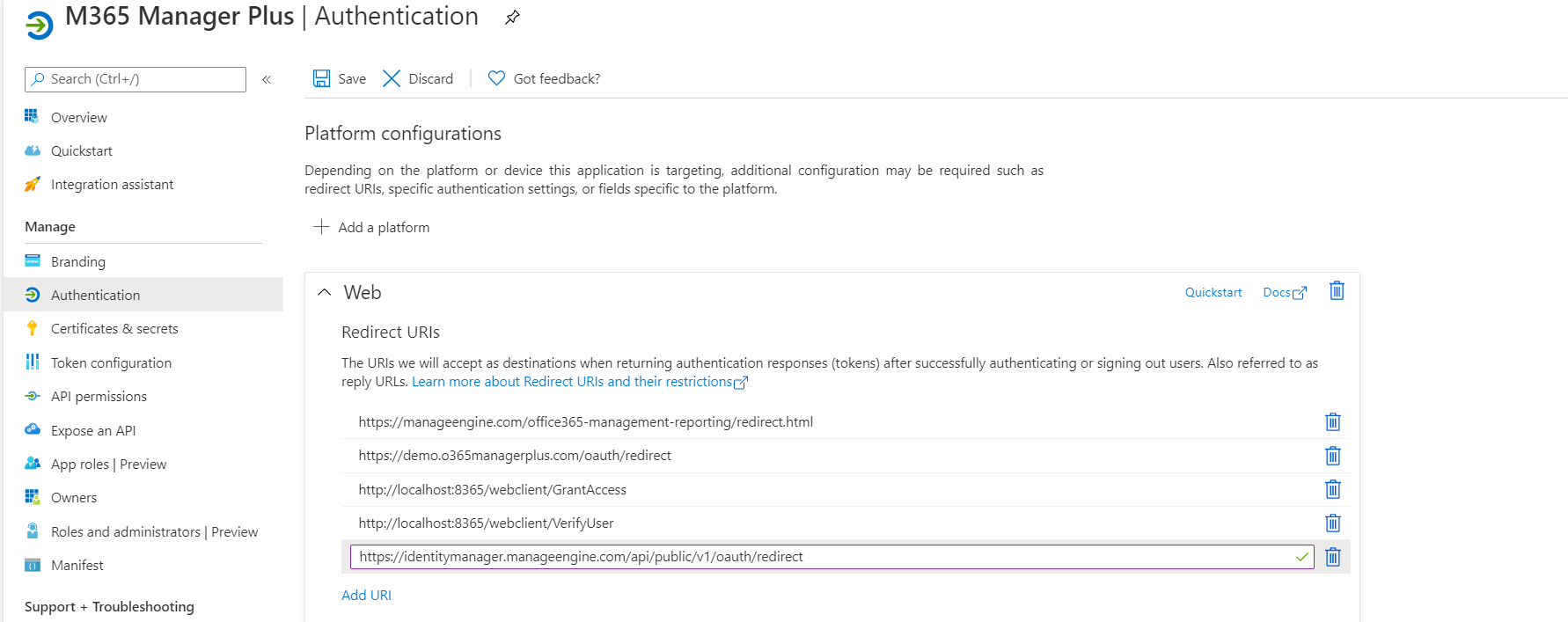The height and width of the screenshot is (622, 1568).
Task: Go to Token configuration page
Action: pos(111,362)
